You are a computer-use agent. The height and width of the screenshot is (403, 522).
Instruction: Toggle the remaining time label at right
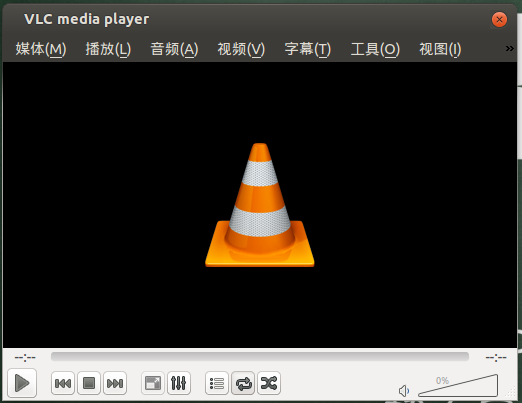496,358
